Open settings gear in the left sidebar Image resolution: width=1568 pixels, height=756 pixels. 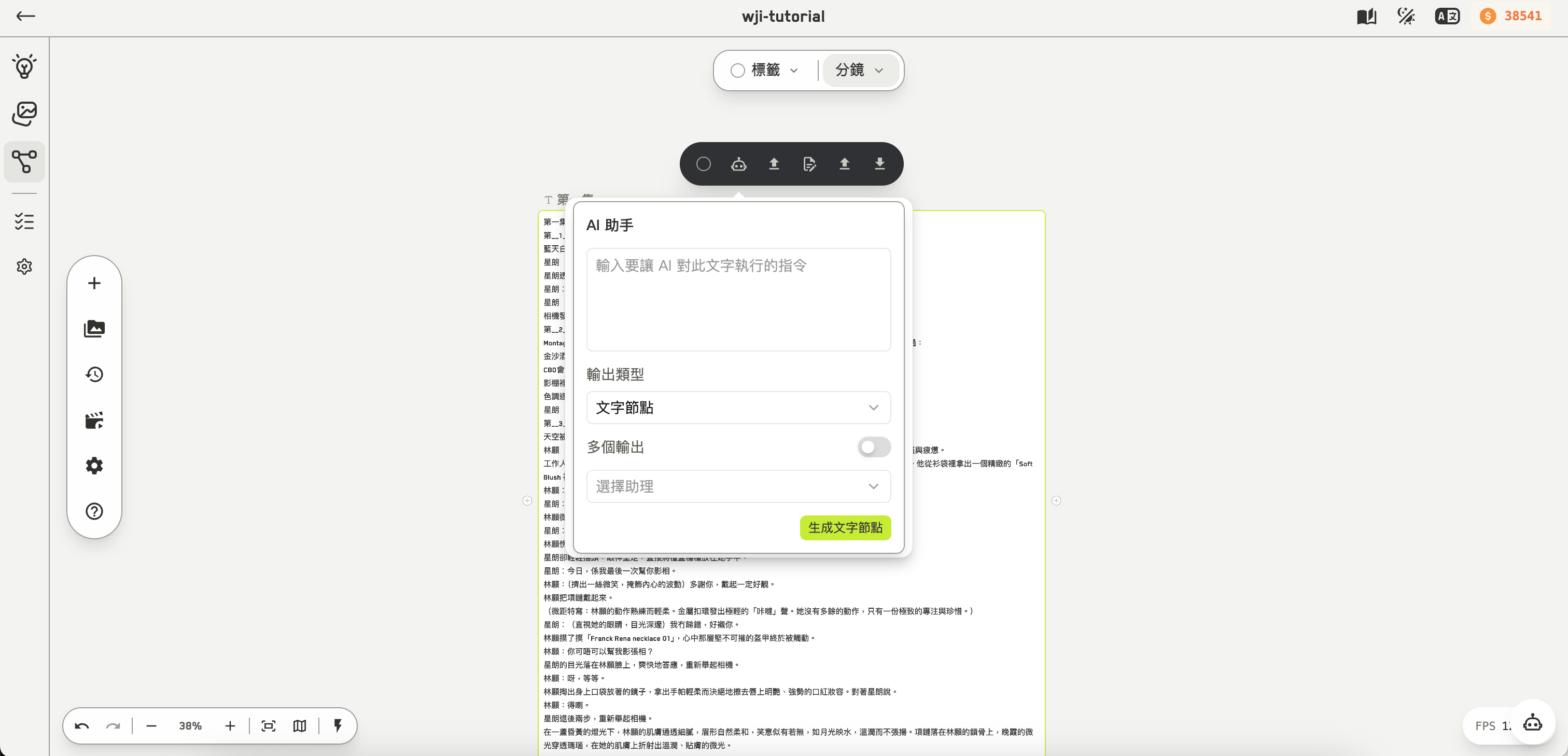click(24, 267)
